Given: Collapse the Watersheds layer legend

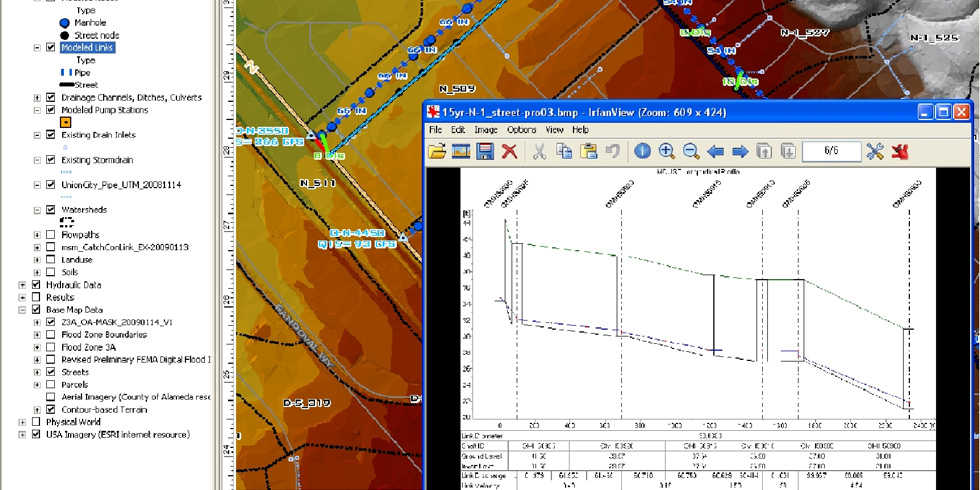Looking at the screenshot, I should tap(37, 210).
